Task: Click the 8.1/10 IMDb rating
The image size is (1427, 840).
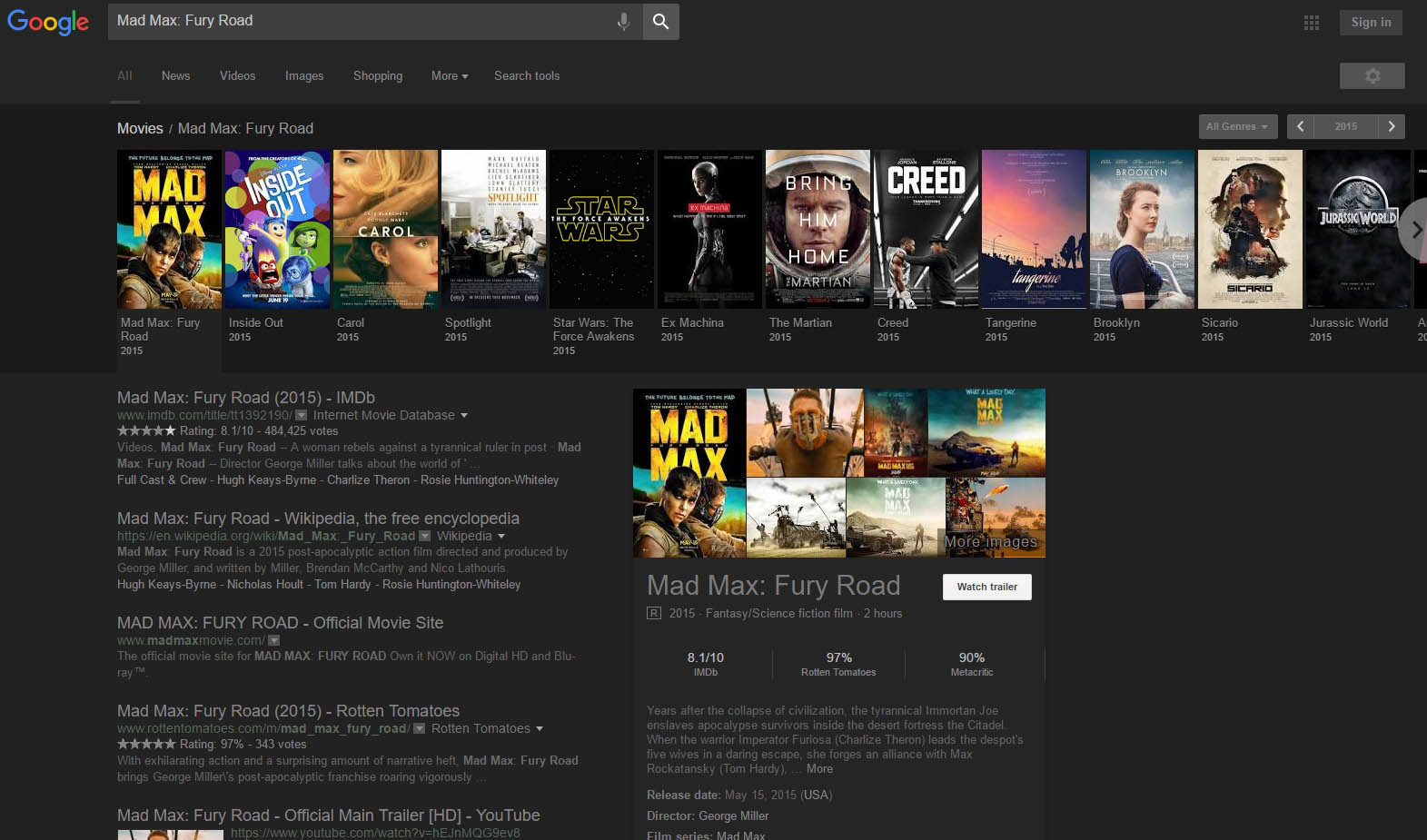Action: tap(706, 664)
